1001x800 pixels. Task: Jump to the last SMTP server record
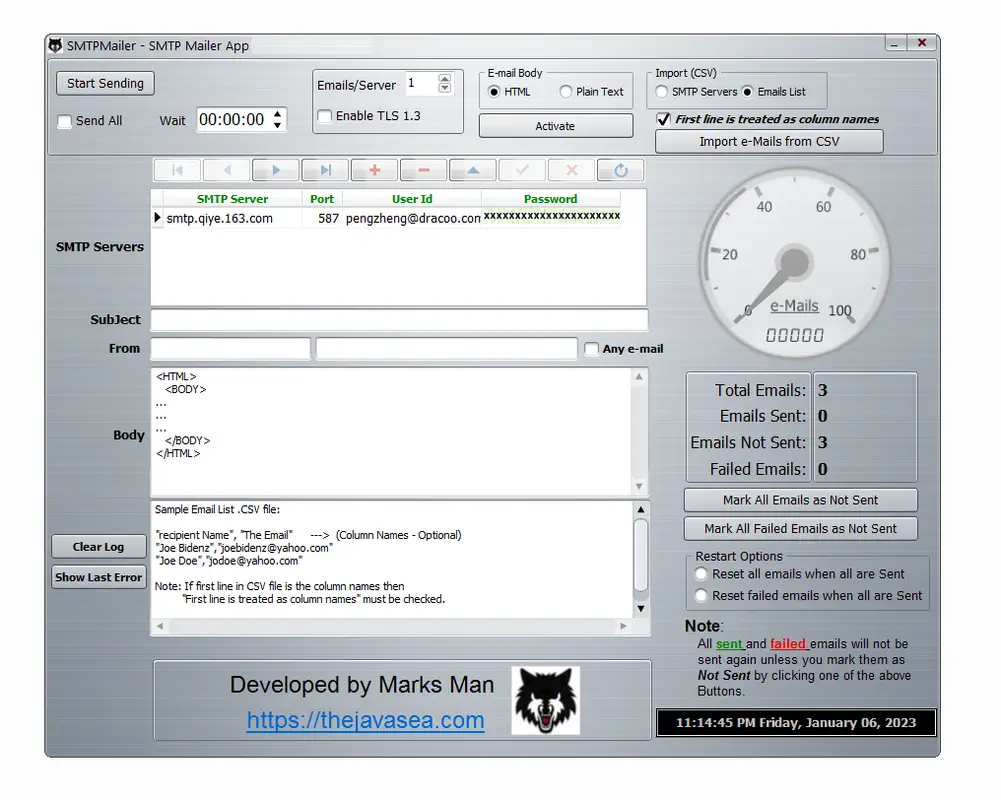(325, 170)
